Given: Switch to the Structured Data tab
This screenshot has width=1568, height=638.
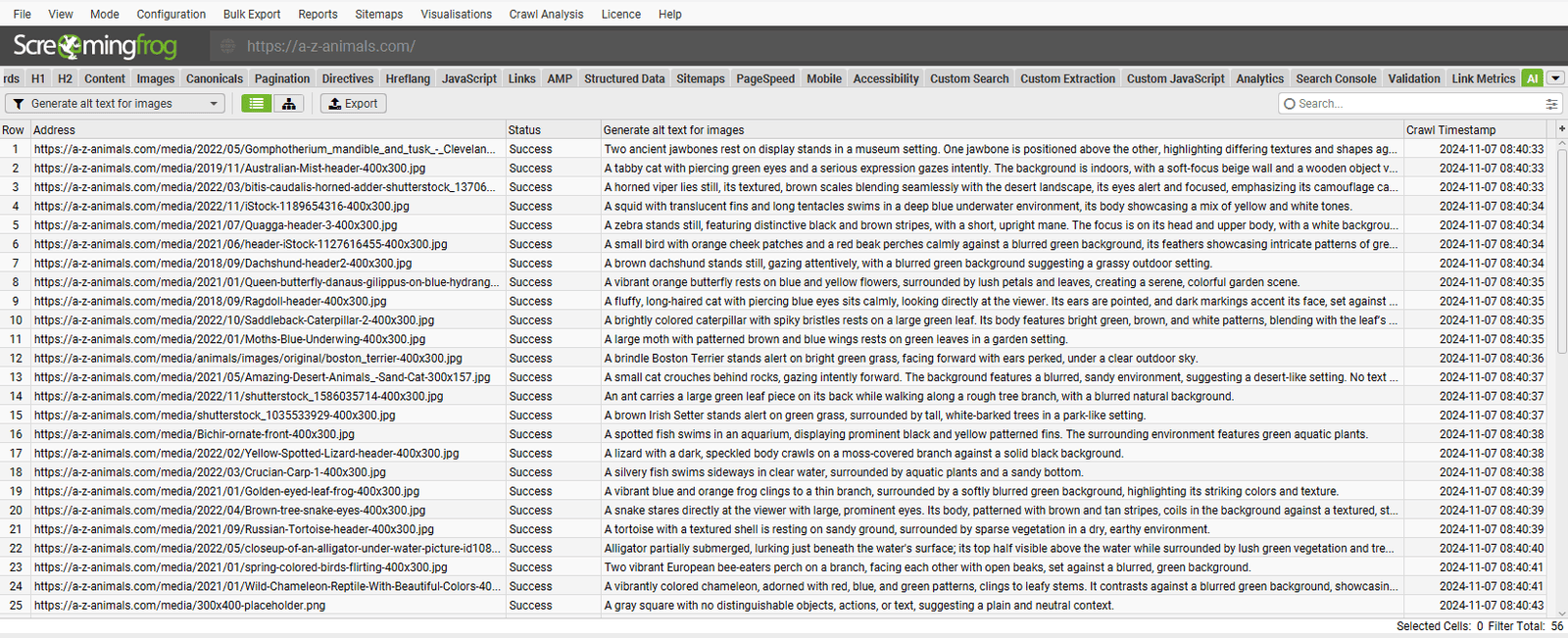Looking at the screenshot, I should coord(623,78).
